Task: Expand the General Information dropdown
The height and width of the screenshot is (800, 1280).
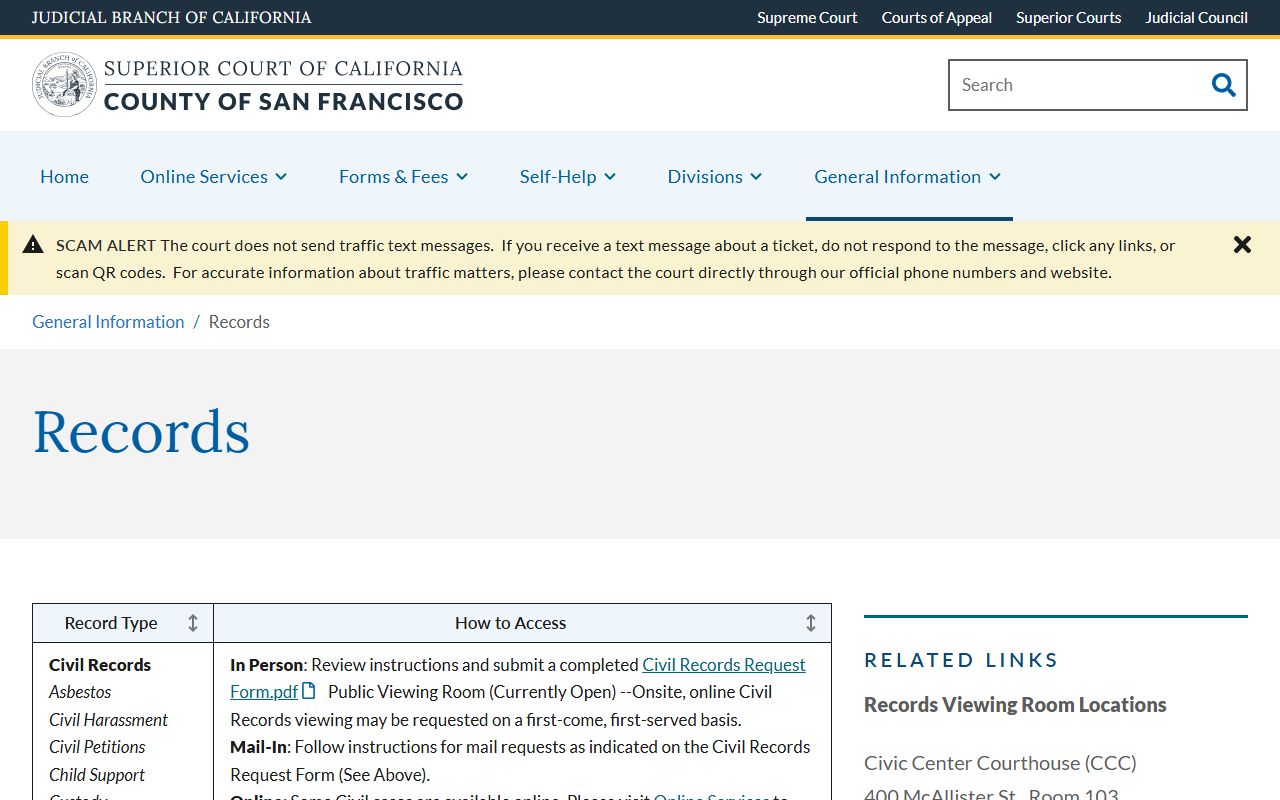Action: coord(908,176)
